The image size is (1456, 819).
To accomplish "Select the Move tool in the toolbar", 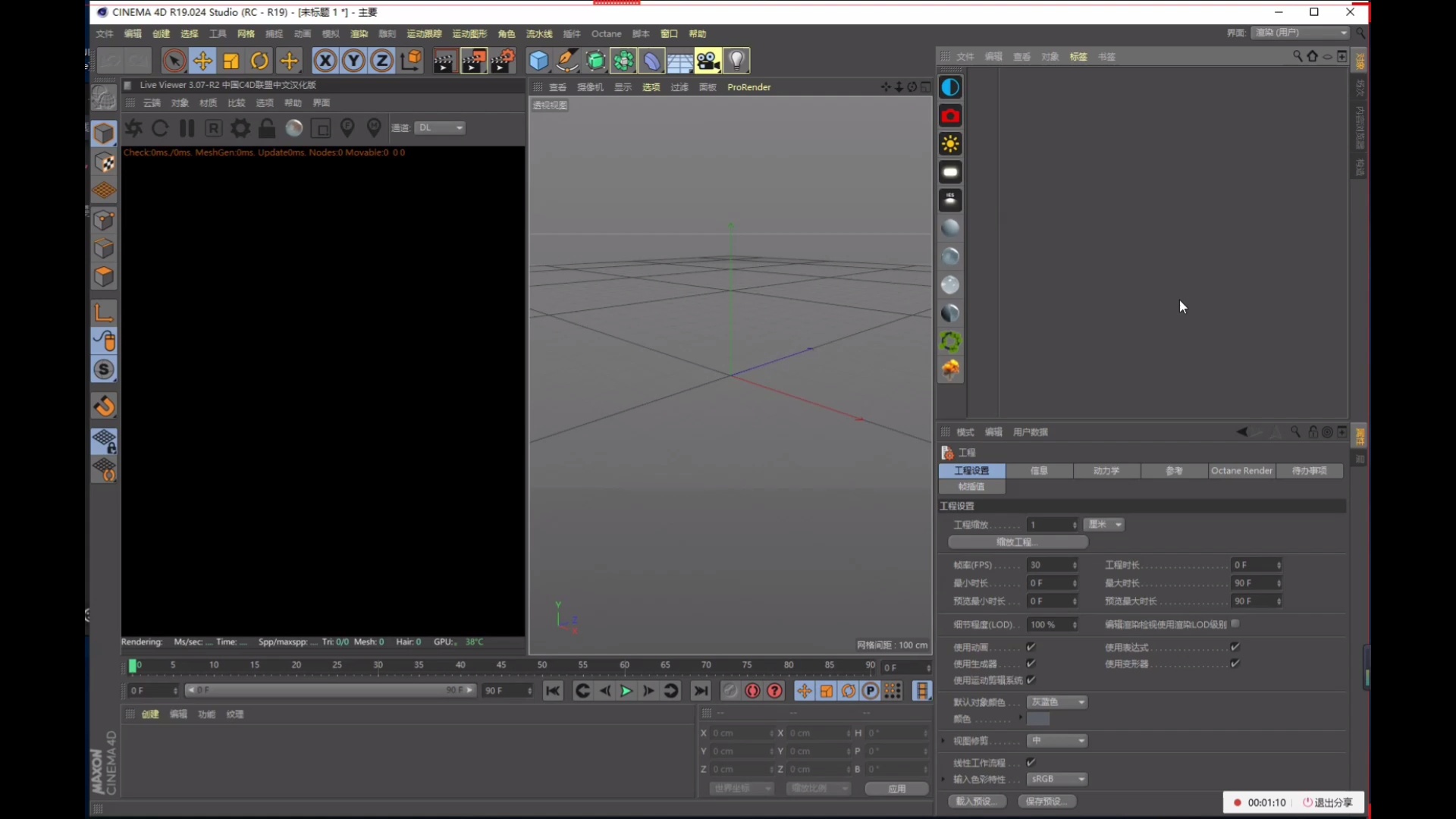I will click(202, 61).
